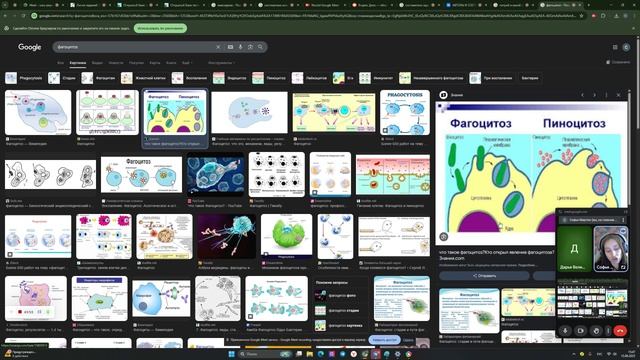Viewport: 640px width, 360px height.
Task: Close the image preview panel
Action: [618, 95]
